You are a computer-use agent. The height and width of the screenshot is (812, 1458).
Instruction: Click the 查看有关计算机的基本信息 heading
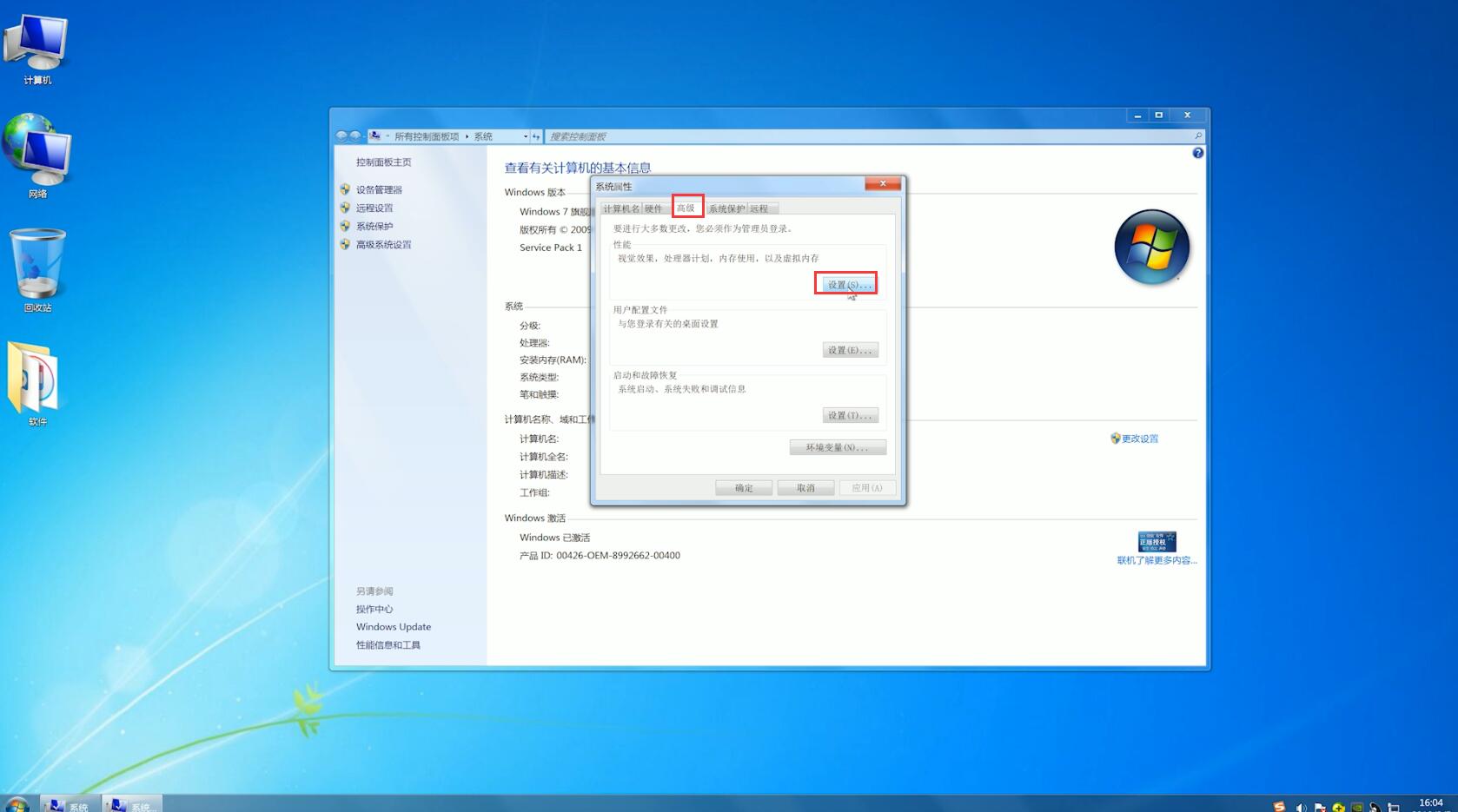pyautogui.click(x=578, y=168)
